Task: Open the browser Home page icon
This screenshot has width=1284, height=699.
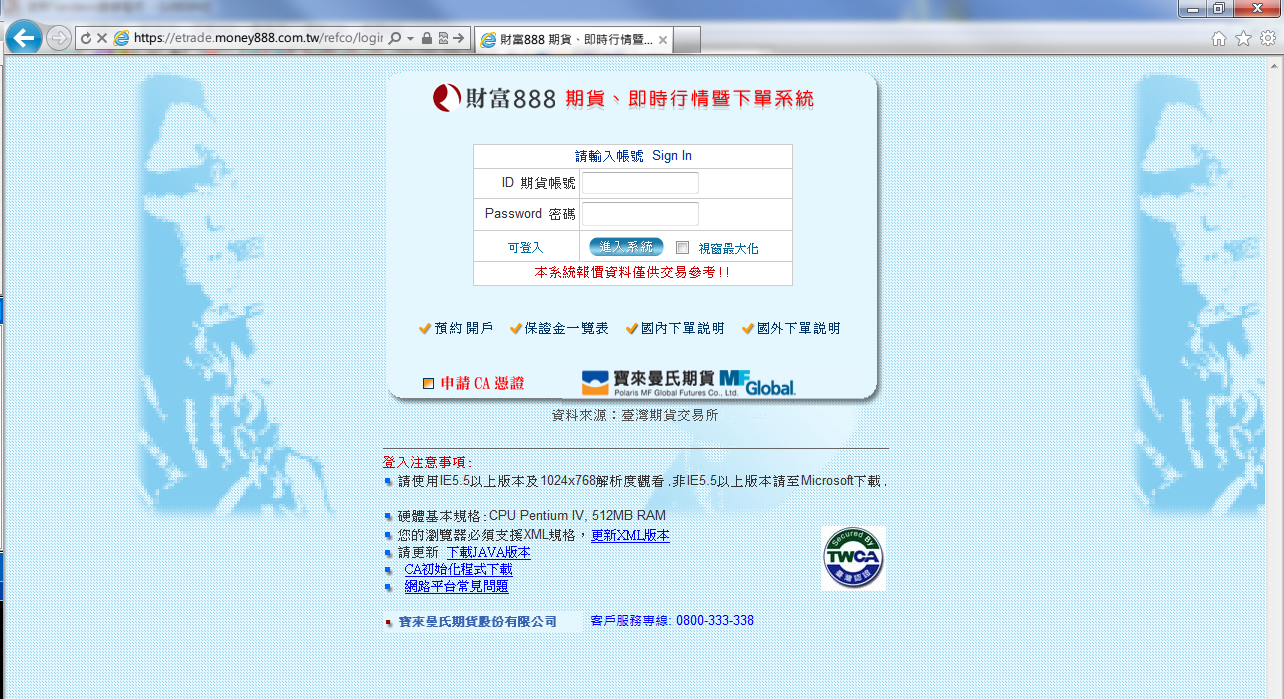Action: [x=1218, y=39]
